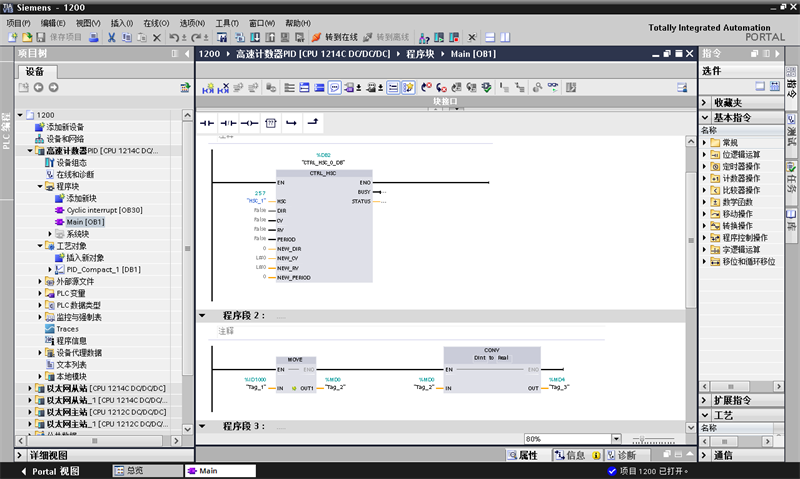Open project via folder toolbar icon
The width and height of the screenshot is (800, 479).
point(27,37)
